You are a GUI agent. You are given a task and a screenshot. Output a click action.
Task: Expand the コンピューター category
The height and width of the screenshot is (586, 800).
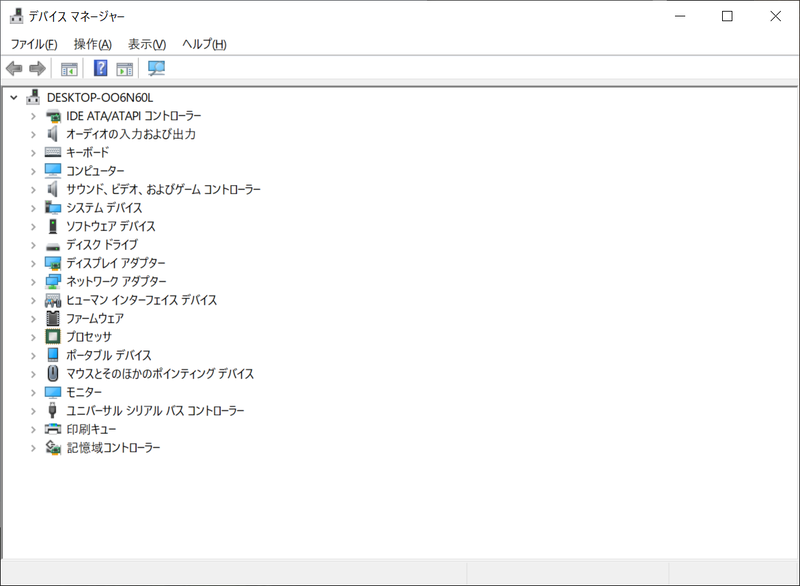(x=33, y=171)
